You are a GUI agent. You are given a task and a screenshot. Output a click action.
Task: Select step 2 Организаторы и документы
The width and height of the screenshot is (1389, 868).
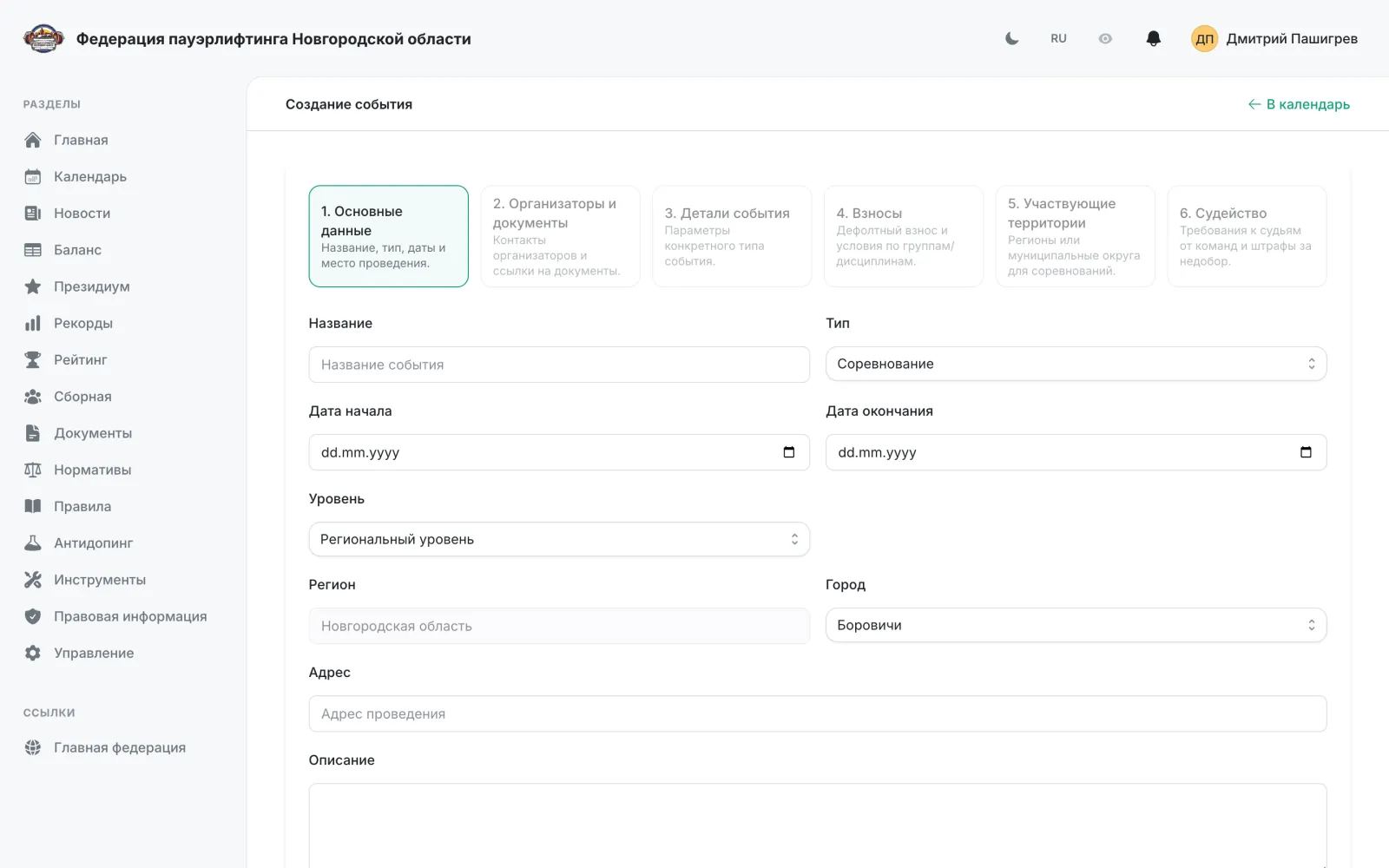[x=560, y=236]
